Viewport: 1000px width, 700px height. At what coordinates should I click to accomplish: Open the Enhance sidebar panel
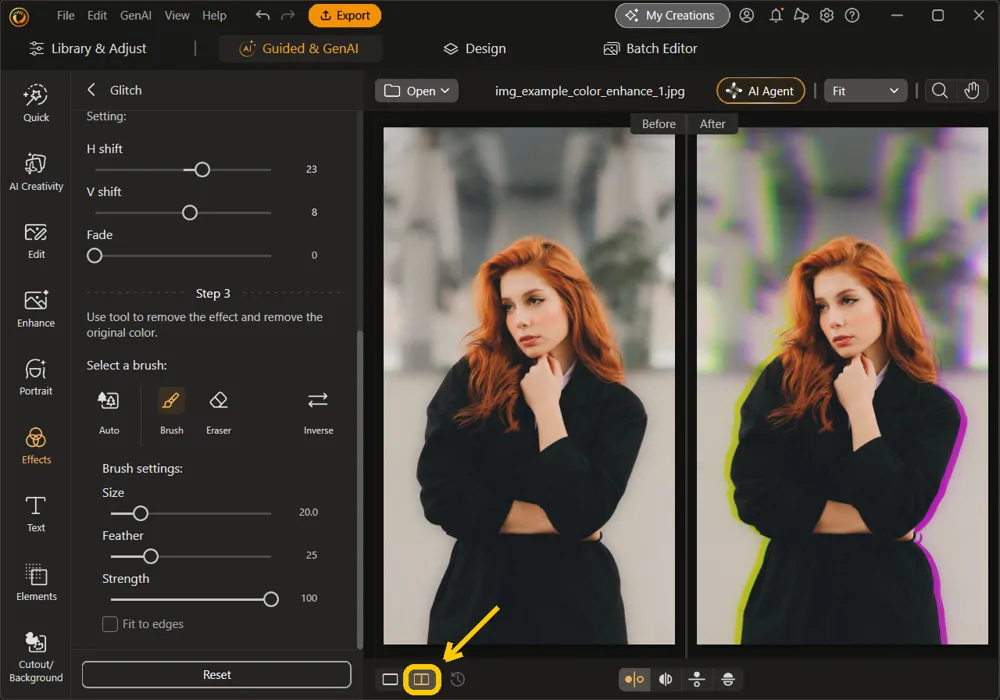(x=36, y=309)
